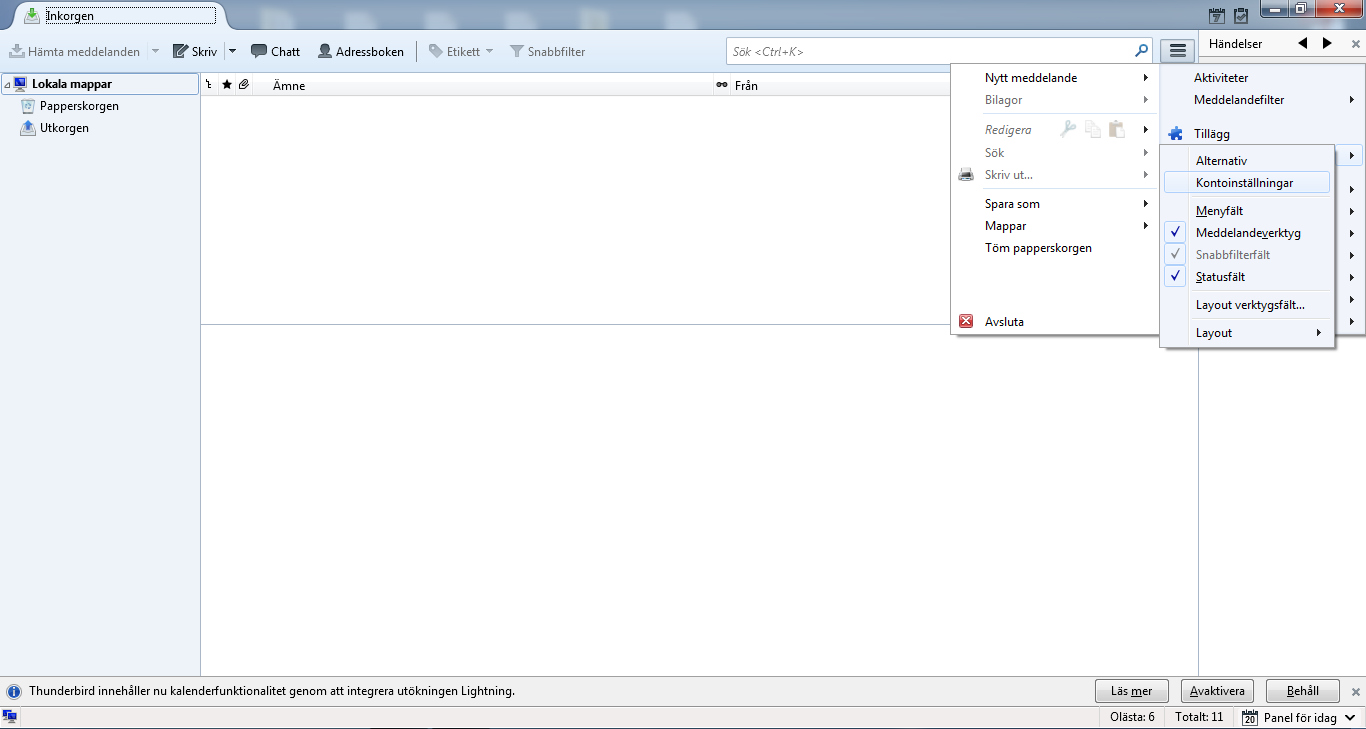This screenshot has width=1366, height=729.
Task: Open the Hämta meddelanden dropdown arrow
Action: click(x=155, y=51)
